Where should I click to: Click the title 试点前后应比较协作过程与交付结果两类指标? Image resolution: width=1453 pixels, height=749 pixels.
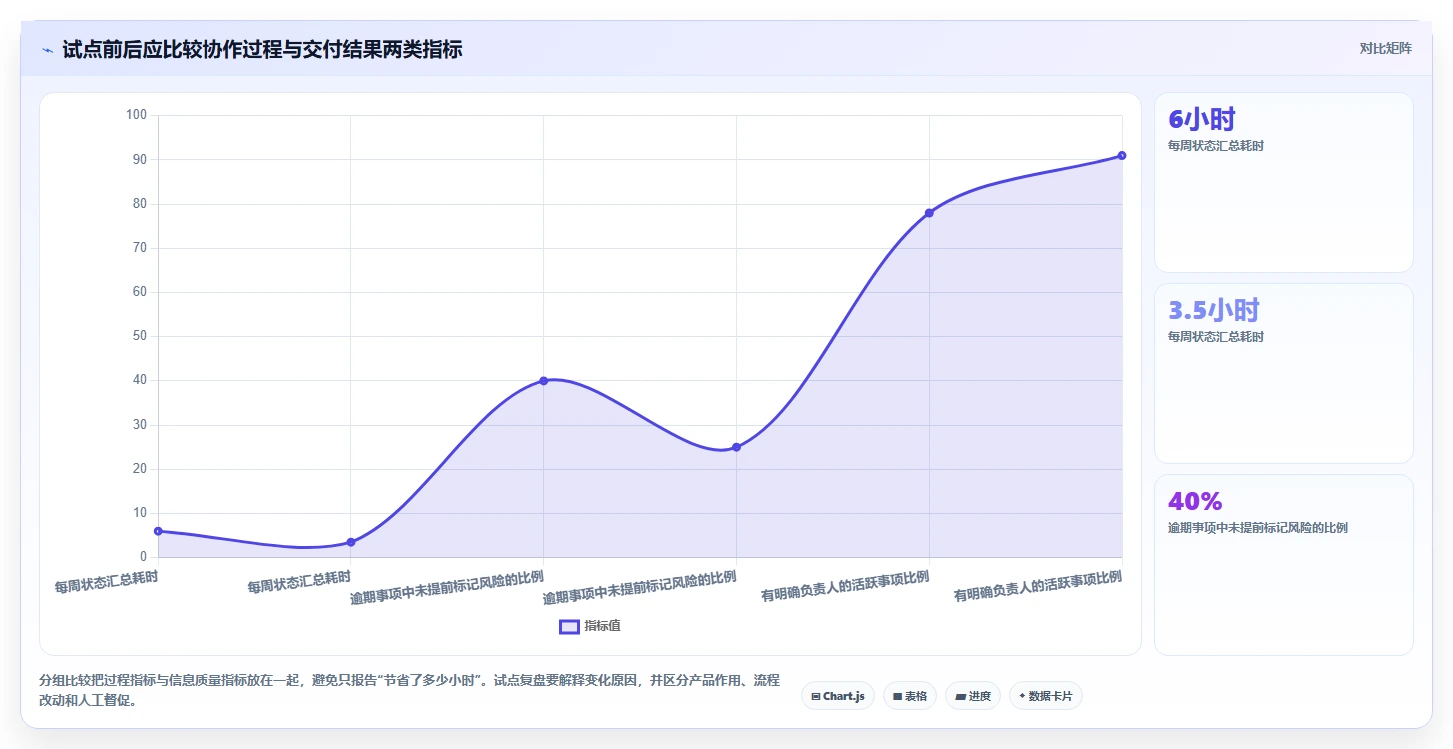(262, 49)
